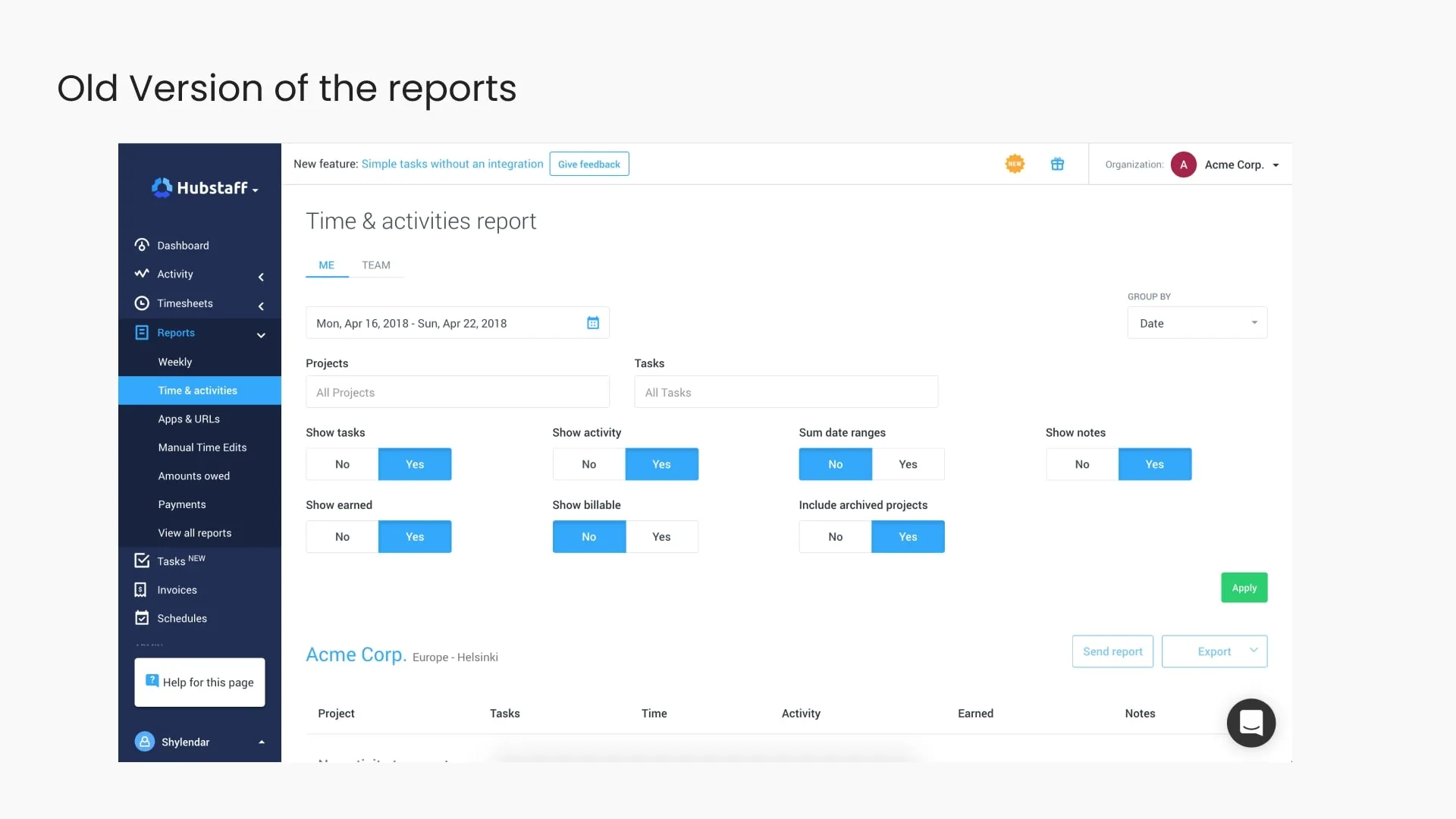This screenshot has height=819, width=1456.
Task: Open Apps & URLs report in sidebar
Action: point(189,419)
